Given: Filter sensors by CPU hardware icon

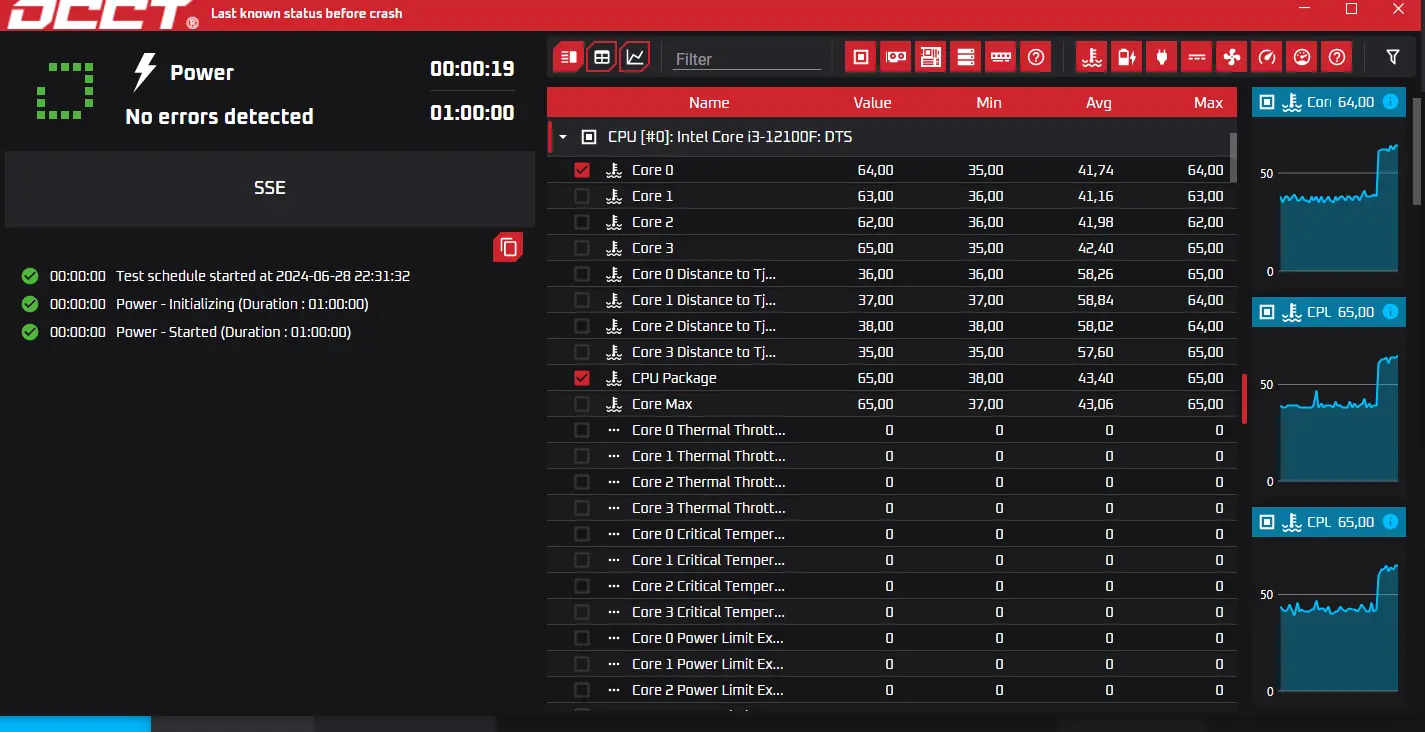Looking at the screenshot, I should [x=860, y=57].
